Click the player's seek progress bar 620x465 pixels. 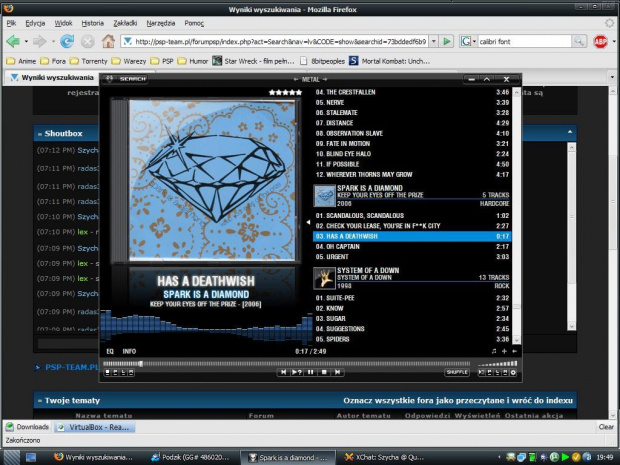[x=286, y=363]
